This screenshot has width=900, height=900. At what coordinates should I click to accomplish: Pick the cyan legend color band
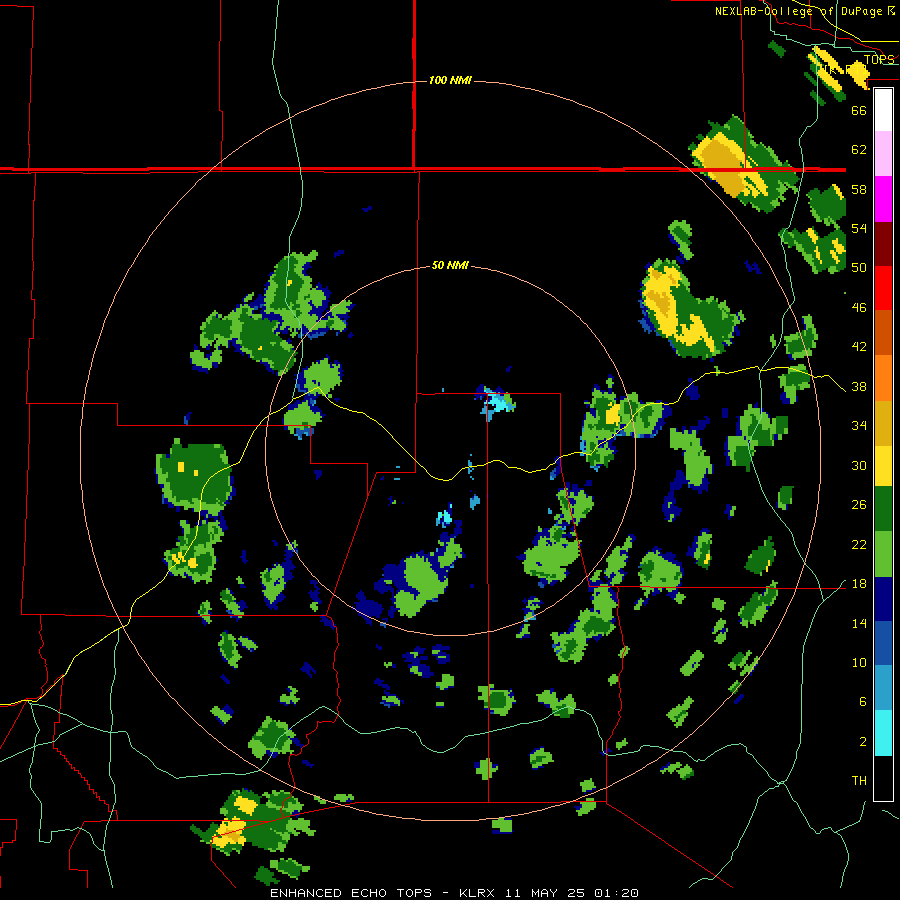point(883,733)
